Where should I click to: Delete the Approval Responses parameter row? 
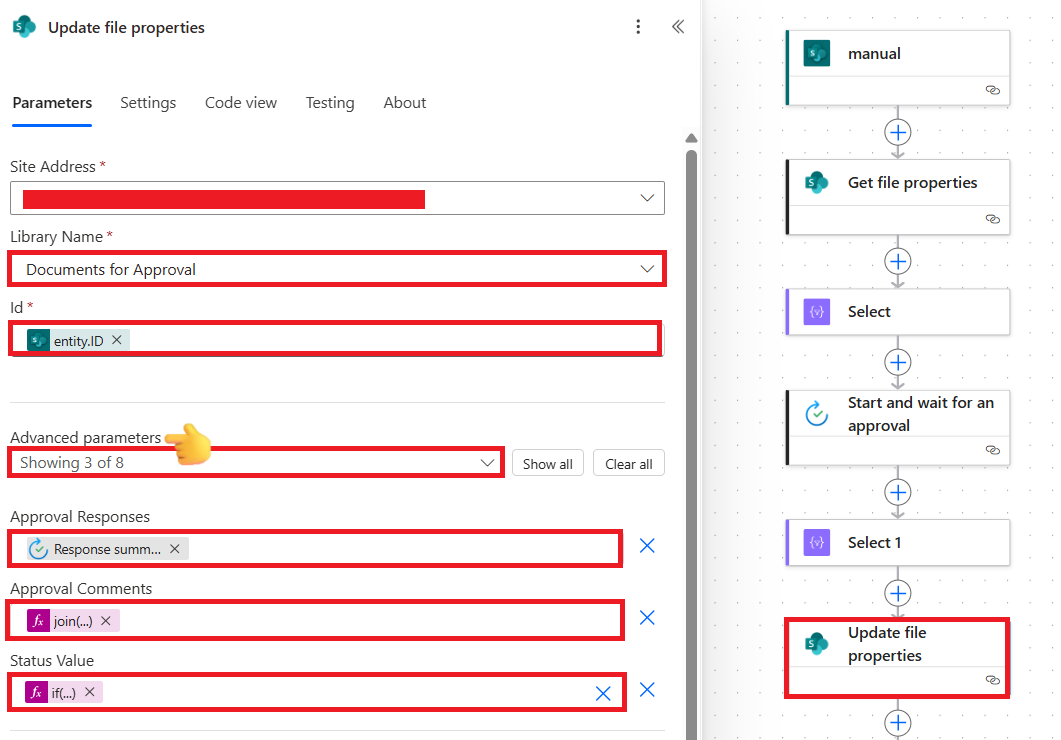pyautogui.click(x=647, y=546)
